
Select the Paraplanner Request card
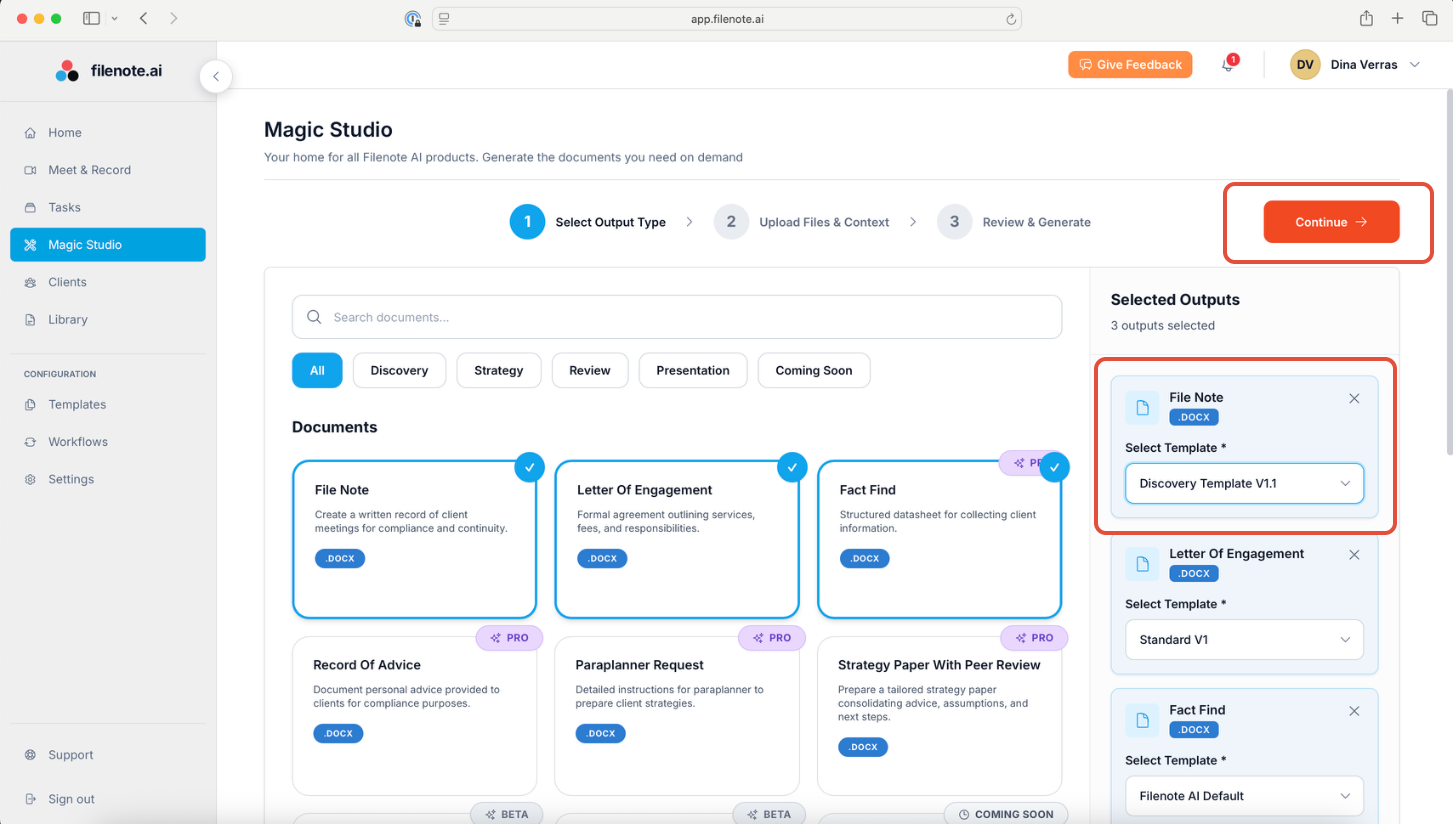677,716
